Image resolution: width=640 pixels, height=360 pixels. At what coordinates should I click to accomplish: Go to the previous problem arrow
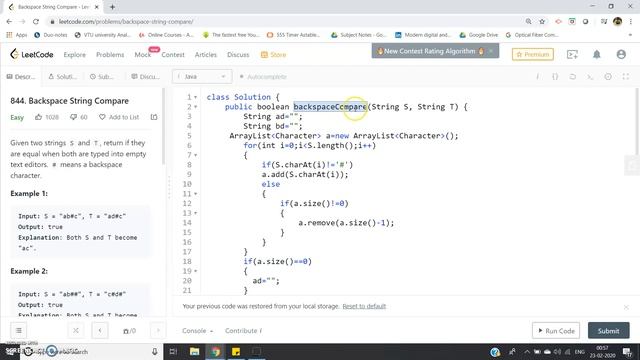(100, 331)
